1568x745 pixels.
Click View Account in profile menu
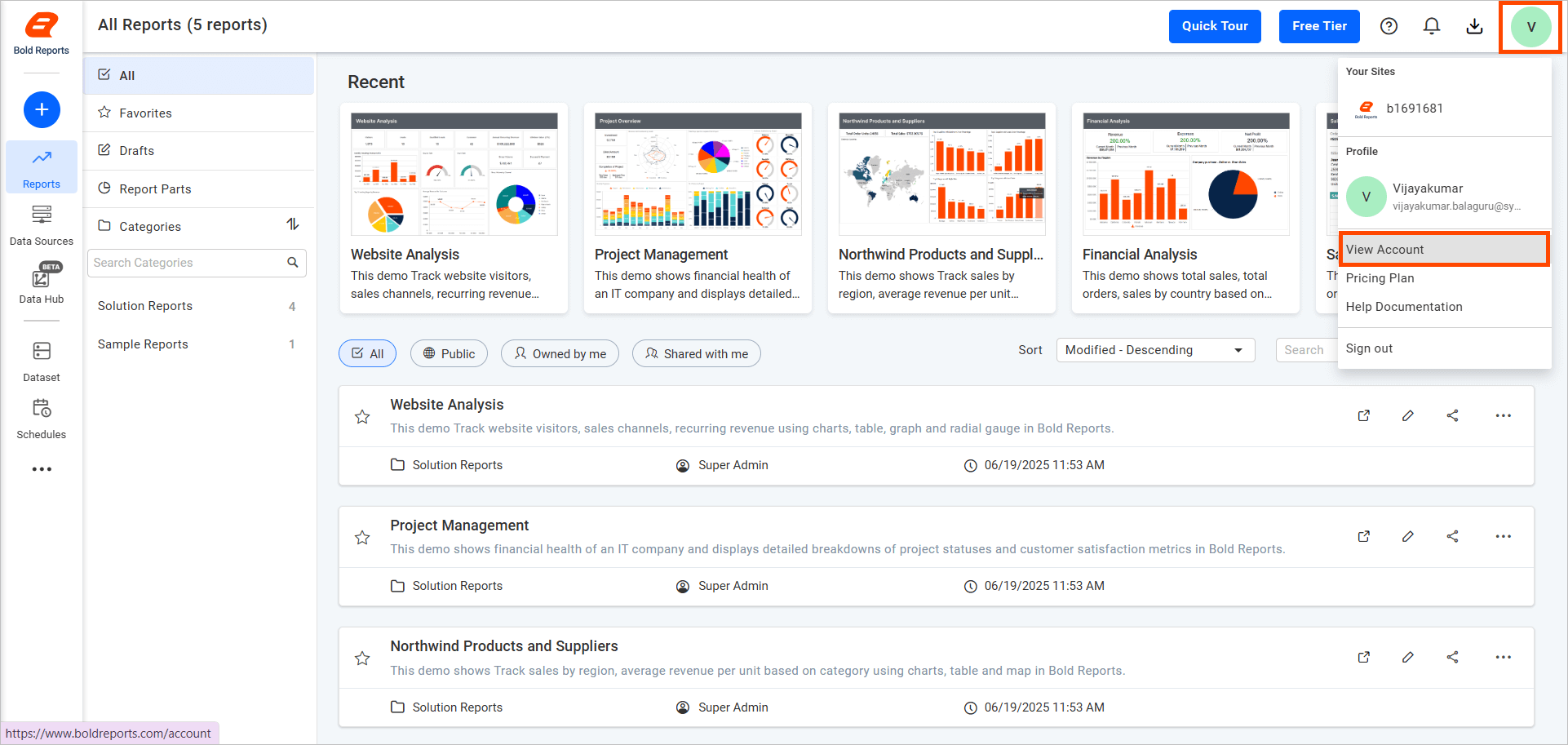pos(1444,250)
